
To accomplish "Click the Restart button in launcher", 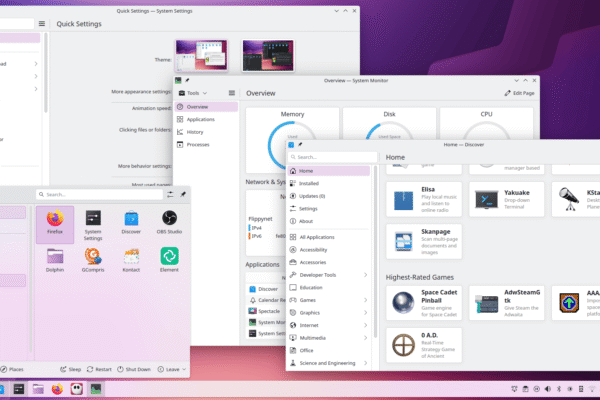I will [99, 369].
